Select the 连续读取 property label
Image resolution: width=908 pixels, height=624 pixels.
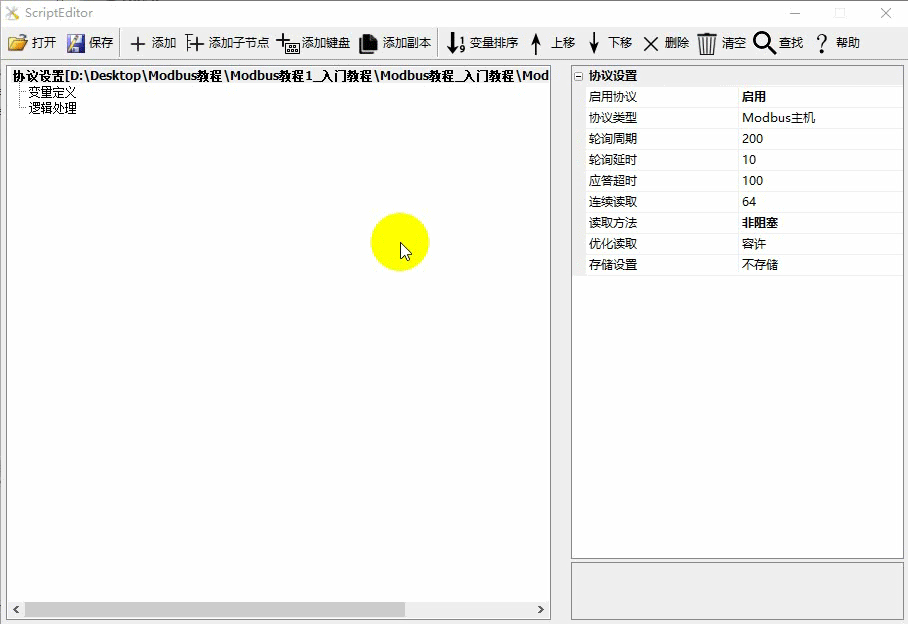tap(613, 201)
